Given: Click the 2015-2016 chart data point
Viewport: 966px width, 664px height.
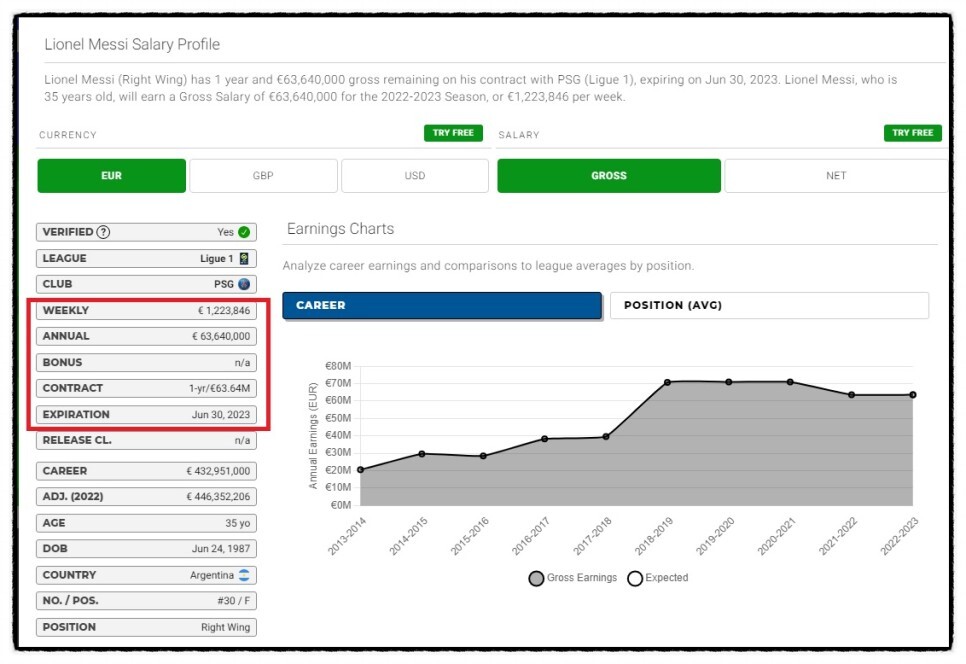Looking at the screenshot, I should point(483,456).
